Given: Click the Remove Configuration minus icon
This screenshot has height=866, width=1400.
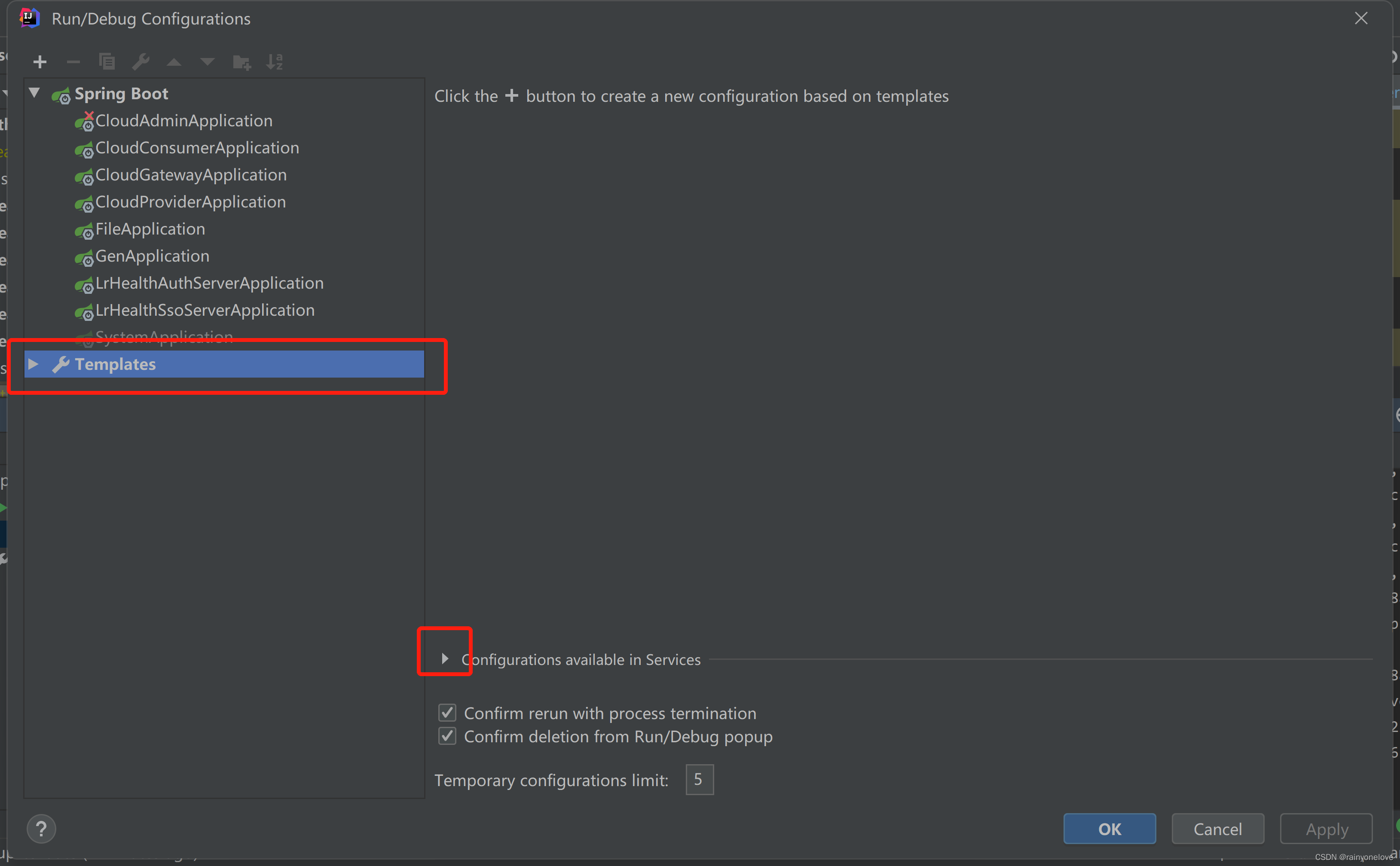Looking at the screenshot, I should (73, 62).
